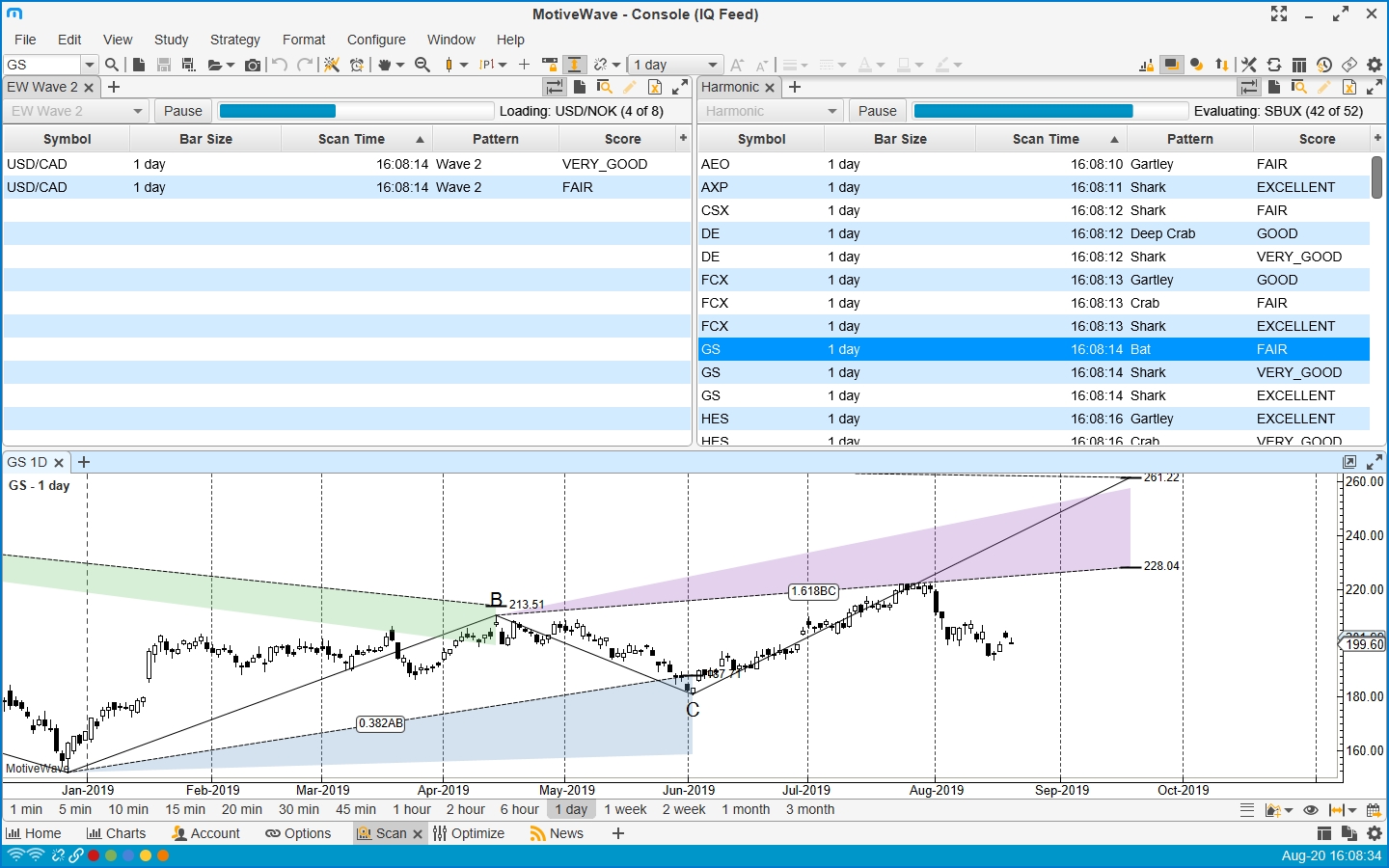
Task: Add a new page with plus button
Action: click(618, 833)
